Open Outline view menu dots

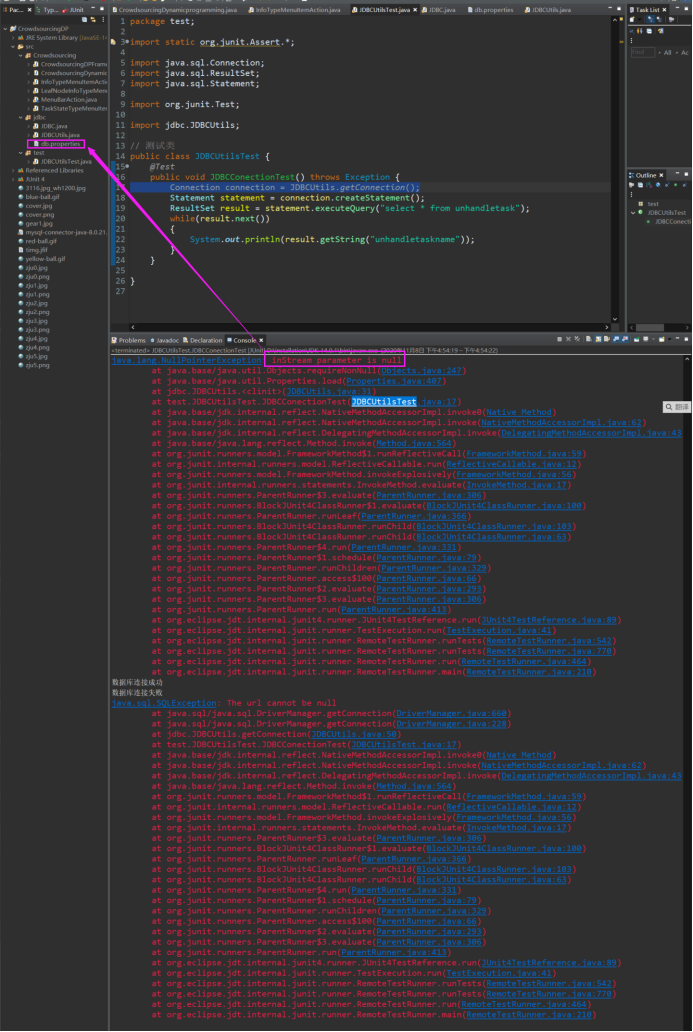pos(632,195)
